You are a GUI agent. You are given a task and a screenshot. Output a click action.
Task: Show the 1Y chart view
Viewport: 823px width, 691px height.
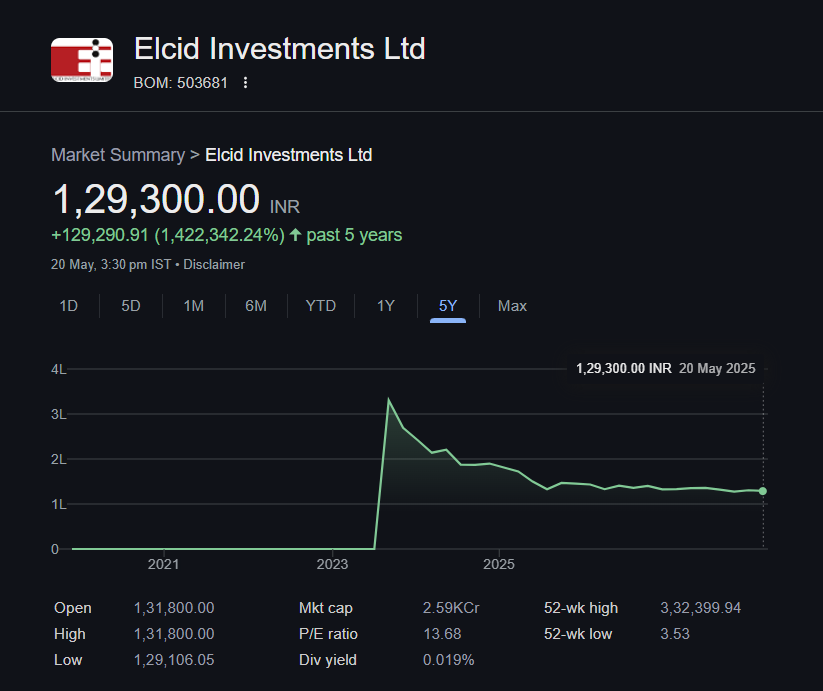click(x=386, y=306)
